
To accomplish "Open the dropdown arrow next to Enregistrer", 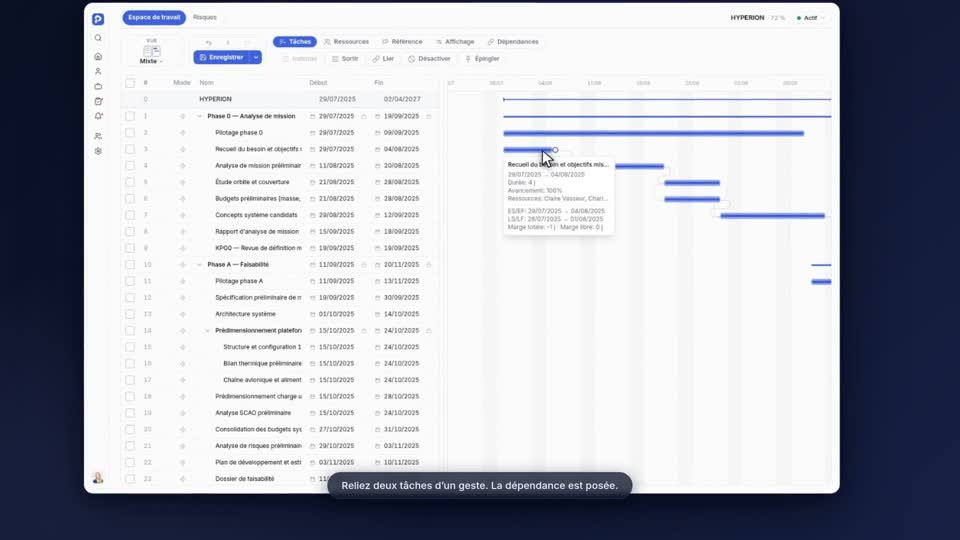I will coord(256,58).
